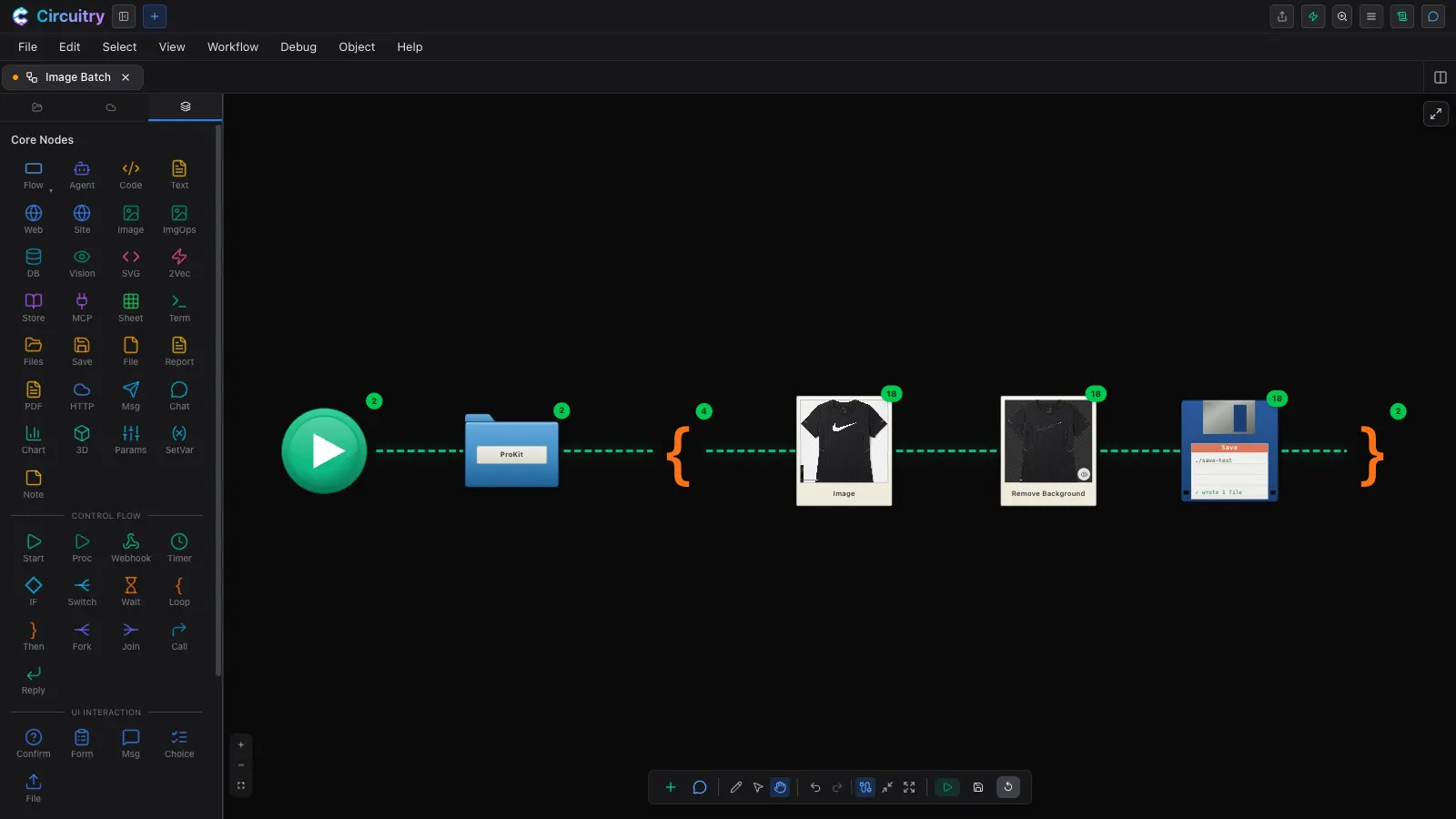Image resolution: width=1456 pixels, height=819 pixels.
Task: Close the Image Batch tab
Action: (126, 77)
